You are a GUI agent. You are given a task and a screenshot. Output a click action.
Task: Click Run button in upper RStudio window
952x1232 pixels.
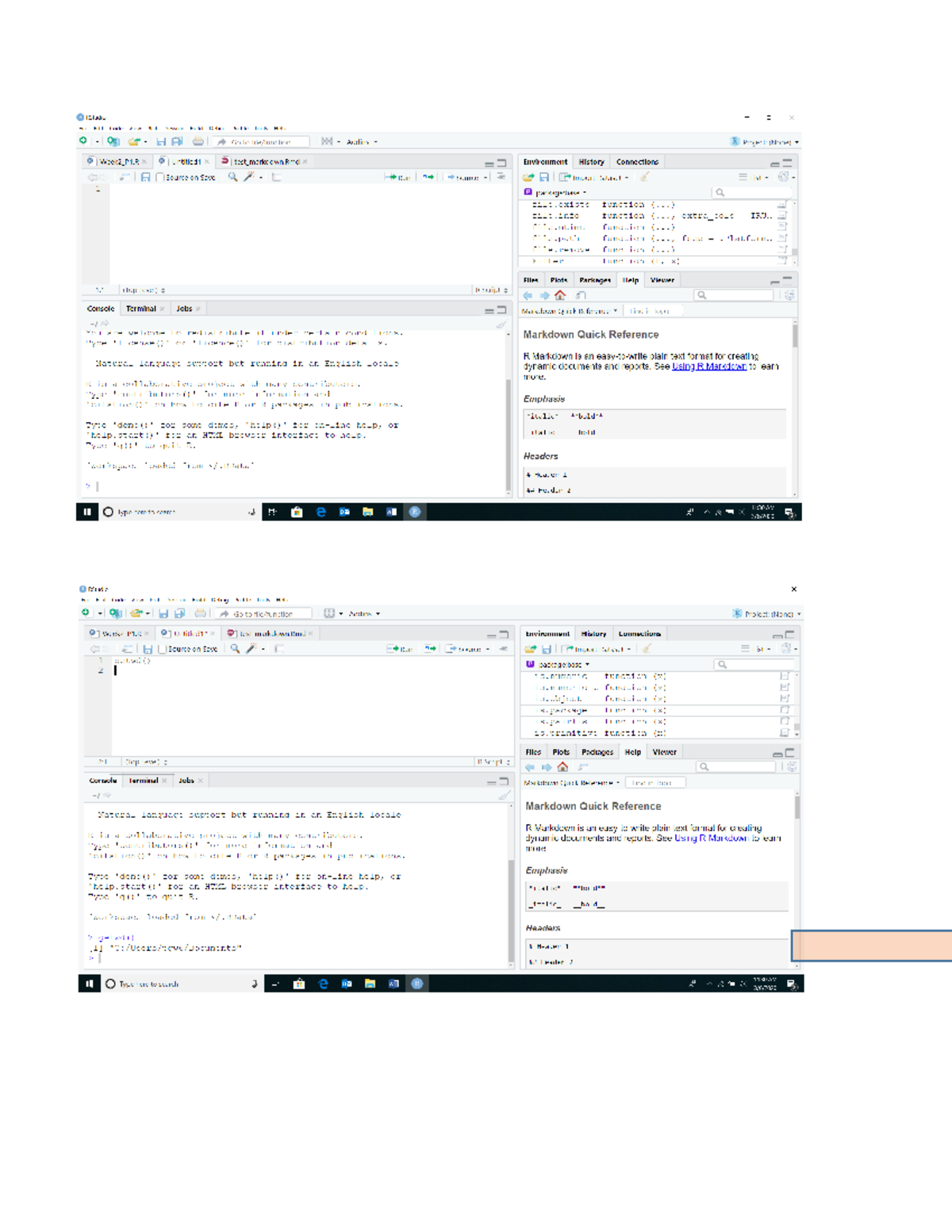pos(398,178)
